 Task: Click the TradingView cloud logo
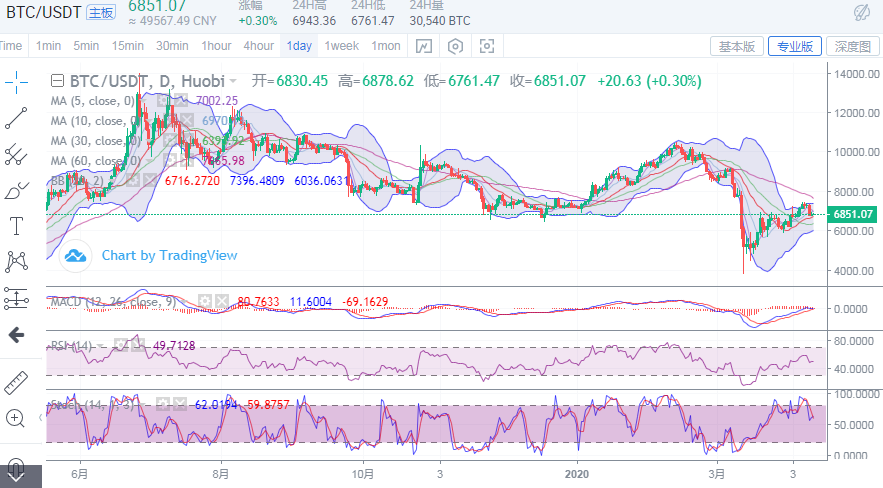click(75, 256)
